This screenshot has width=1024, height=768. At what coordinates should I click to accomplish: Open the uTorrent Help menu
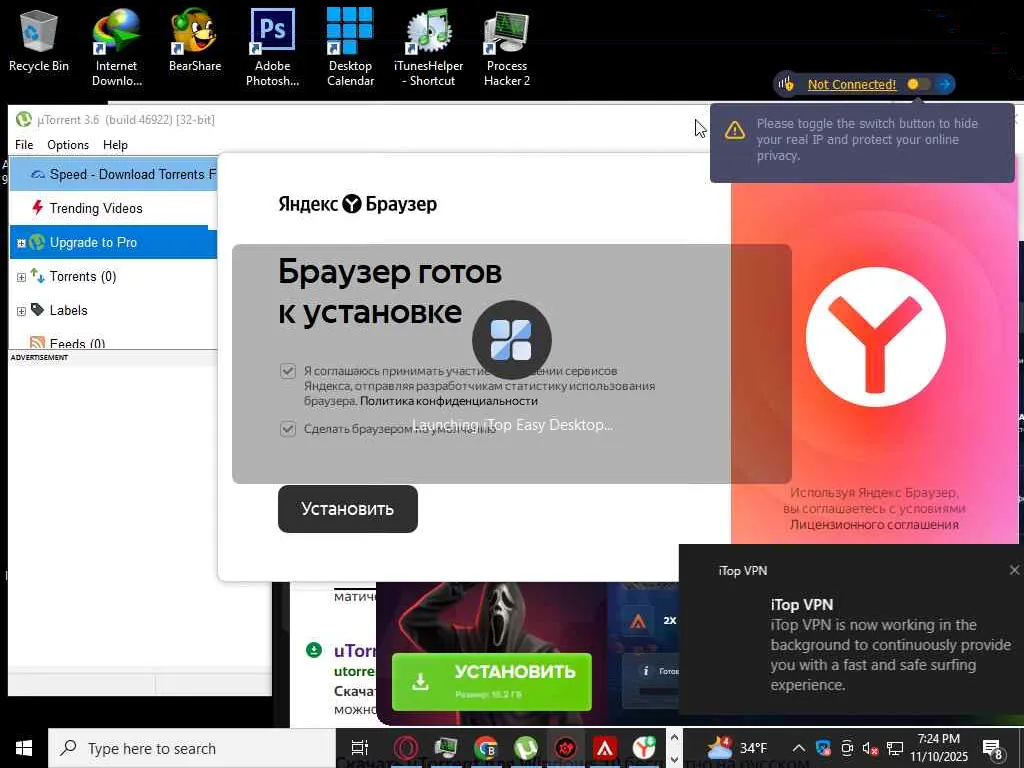115,144
